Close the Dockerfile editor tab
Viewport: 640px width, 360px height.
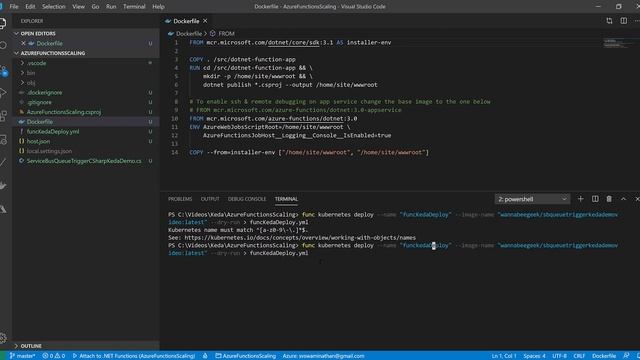pos(205,21)
